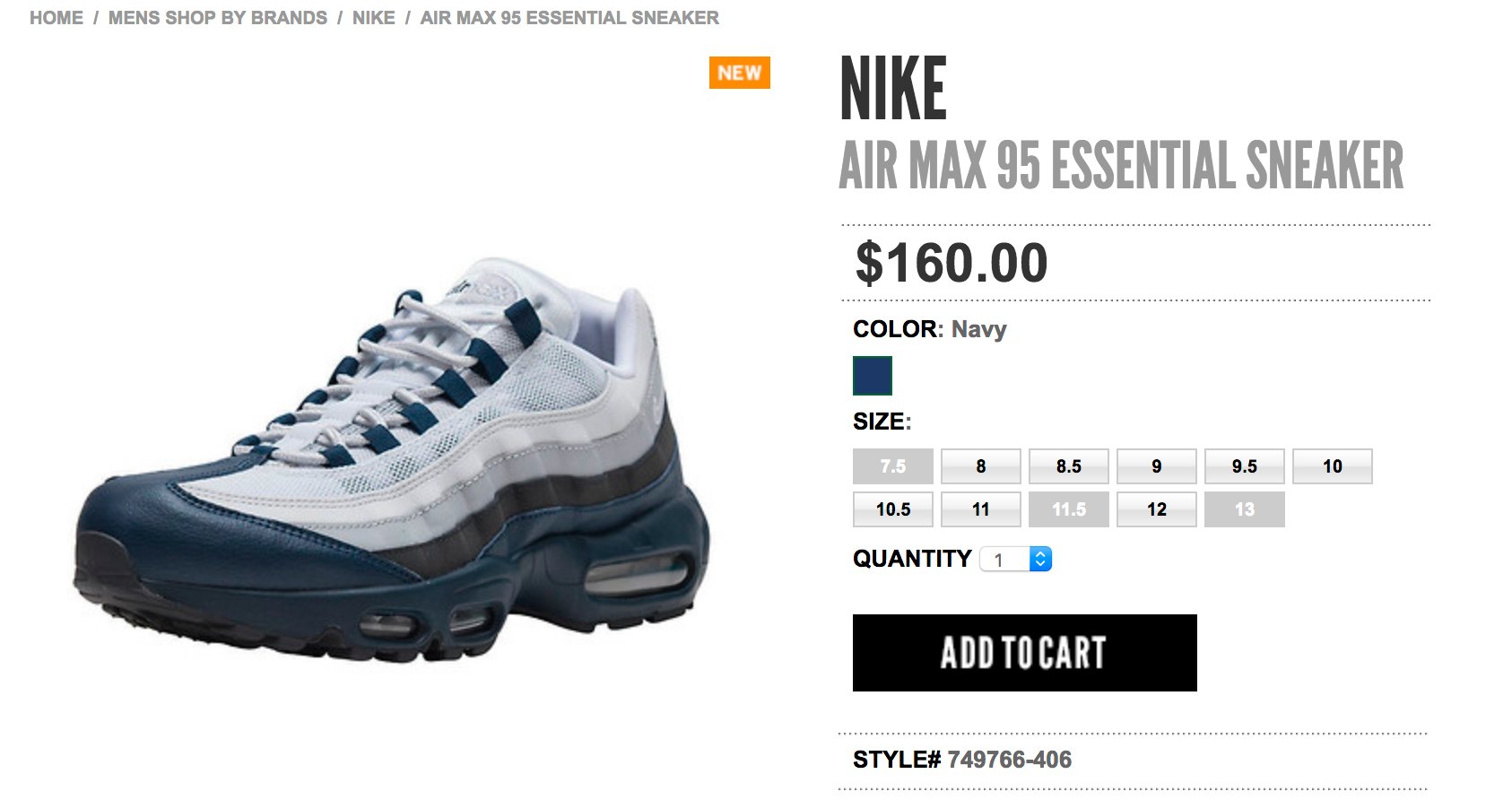Viewport: 1512px width, 800px height.
Task: Click the Air Max 95 product image
Action: 392,459
